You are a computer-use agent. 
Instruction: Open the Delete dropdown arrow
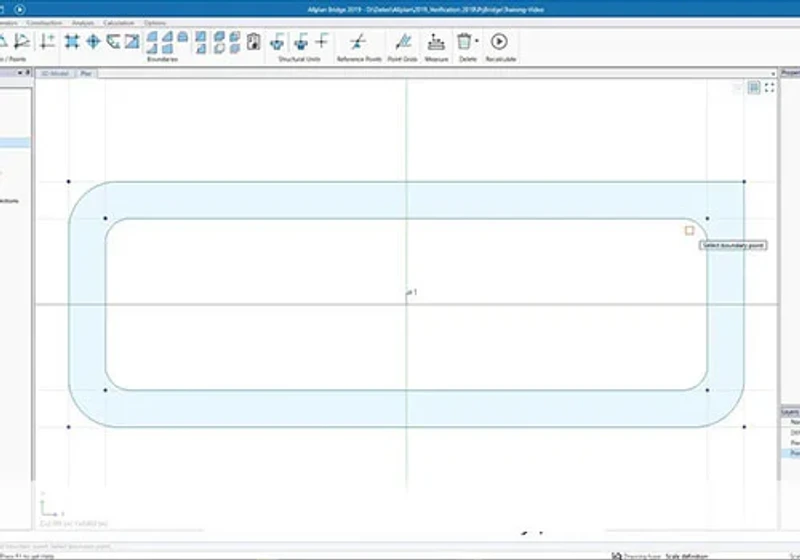477,41
